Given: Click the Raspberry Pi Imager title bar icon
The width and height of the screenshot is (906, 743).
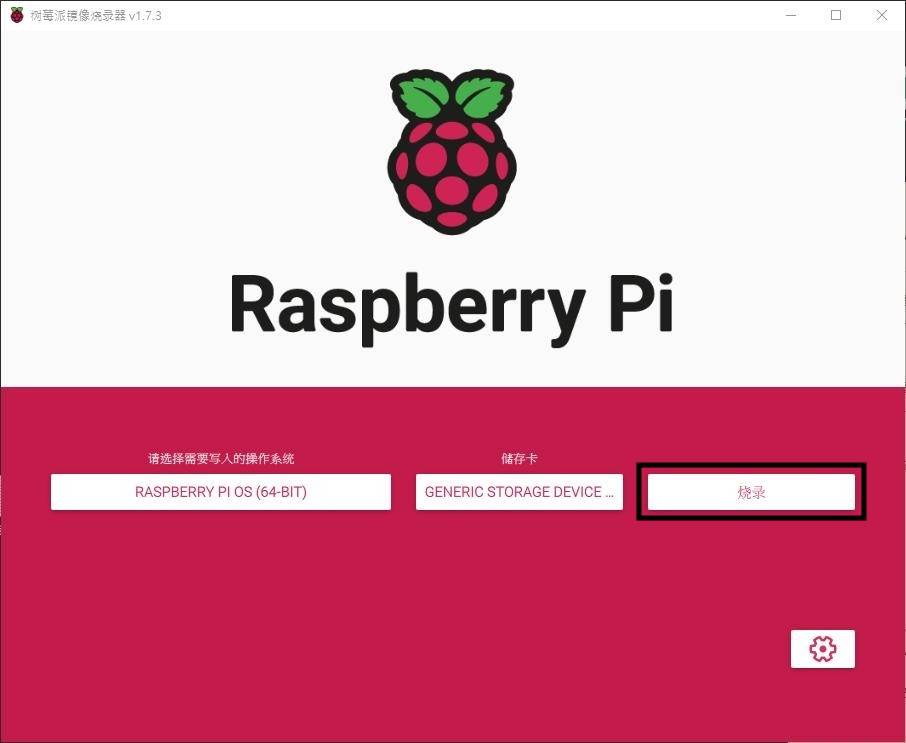Looking at the screenshot, I should pos(17,15).
